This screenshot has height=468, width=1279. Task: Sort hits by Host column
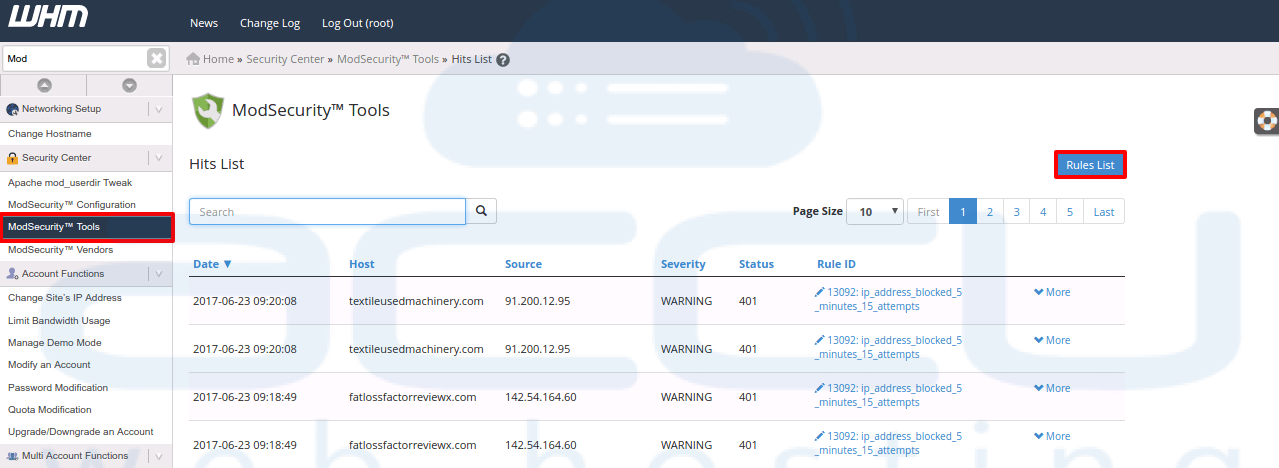tap(362, 264)
